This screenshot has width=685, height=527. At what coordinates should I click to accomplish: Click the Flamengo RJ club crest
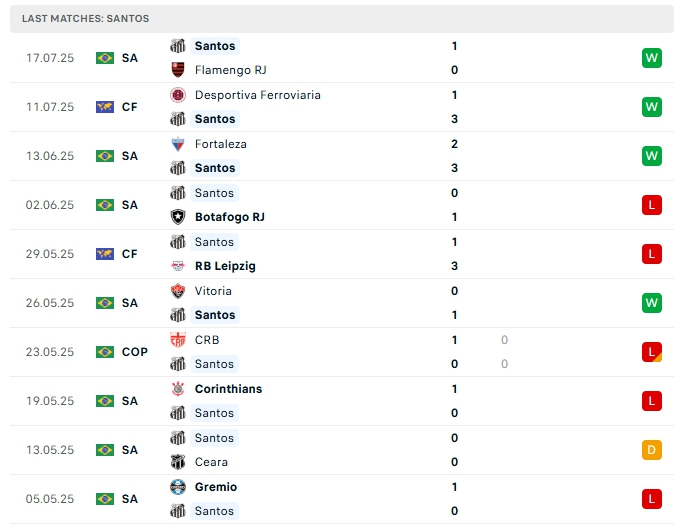click(178, 70)
